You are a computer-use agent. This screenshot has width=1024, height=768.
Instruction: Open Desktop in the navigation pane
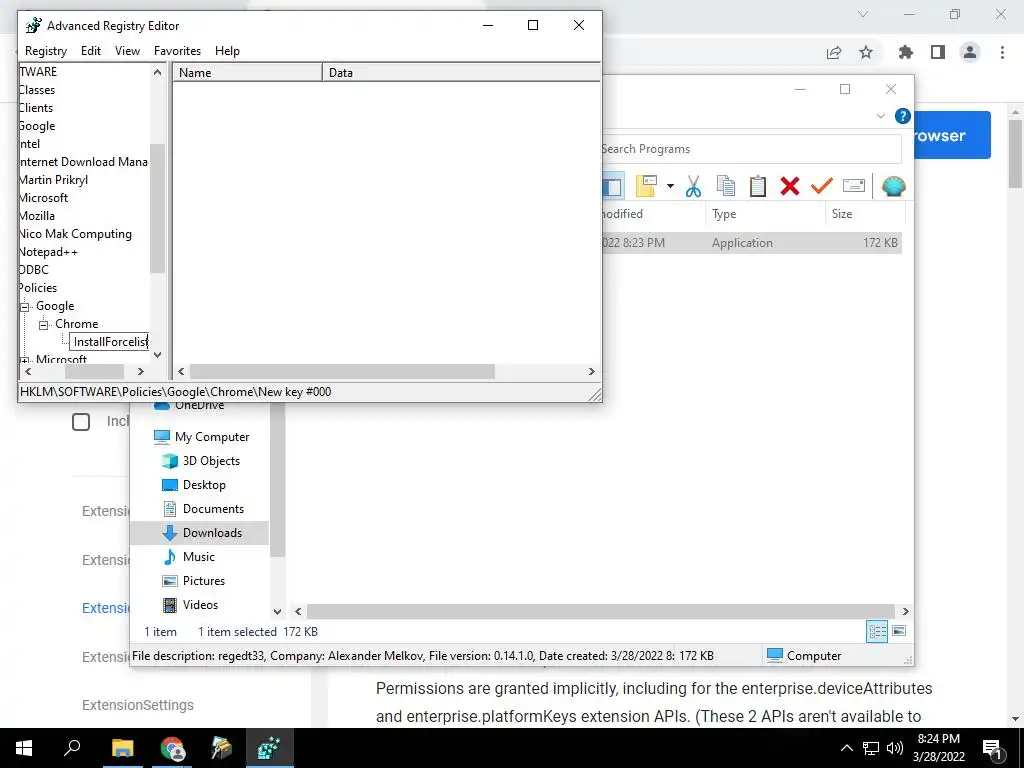[x=193, y=485]
